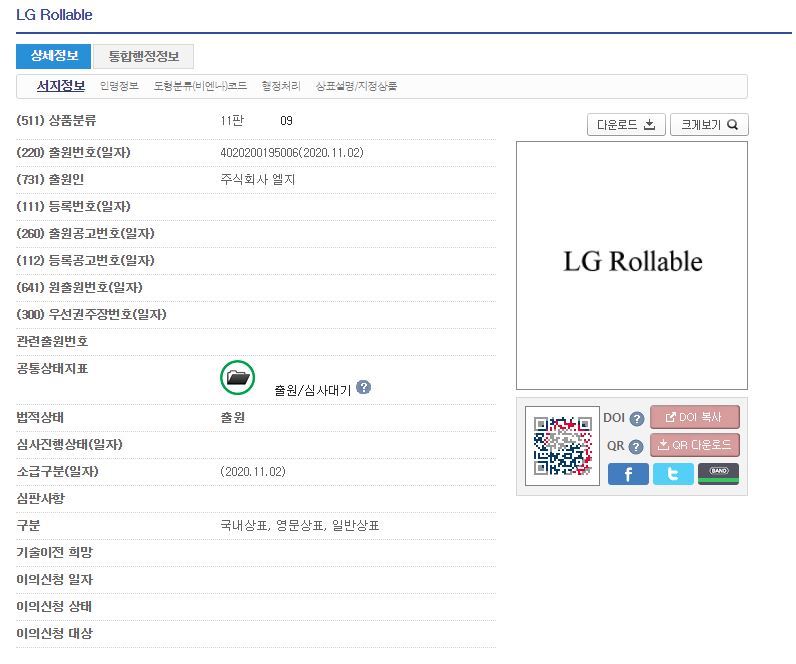Viewport: 796px width, 664px height.
Task: Select the 인명정보 sub-tab
Action: 119,86
